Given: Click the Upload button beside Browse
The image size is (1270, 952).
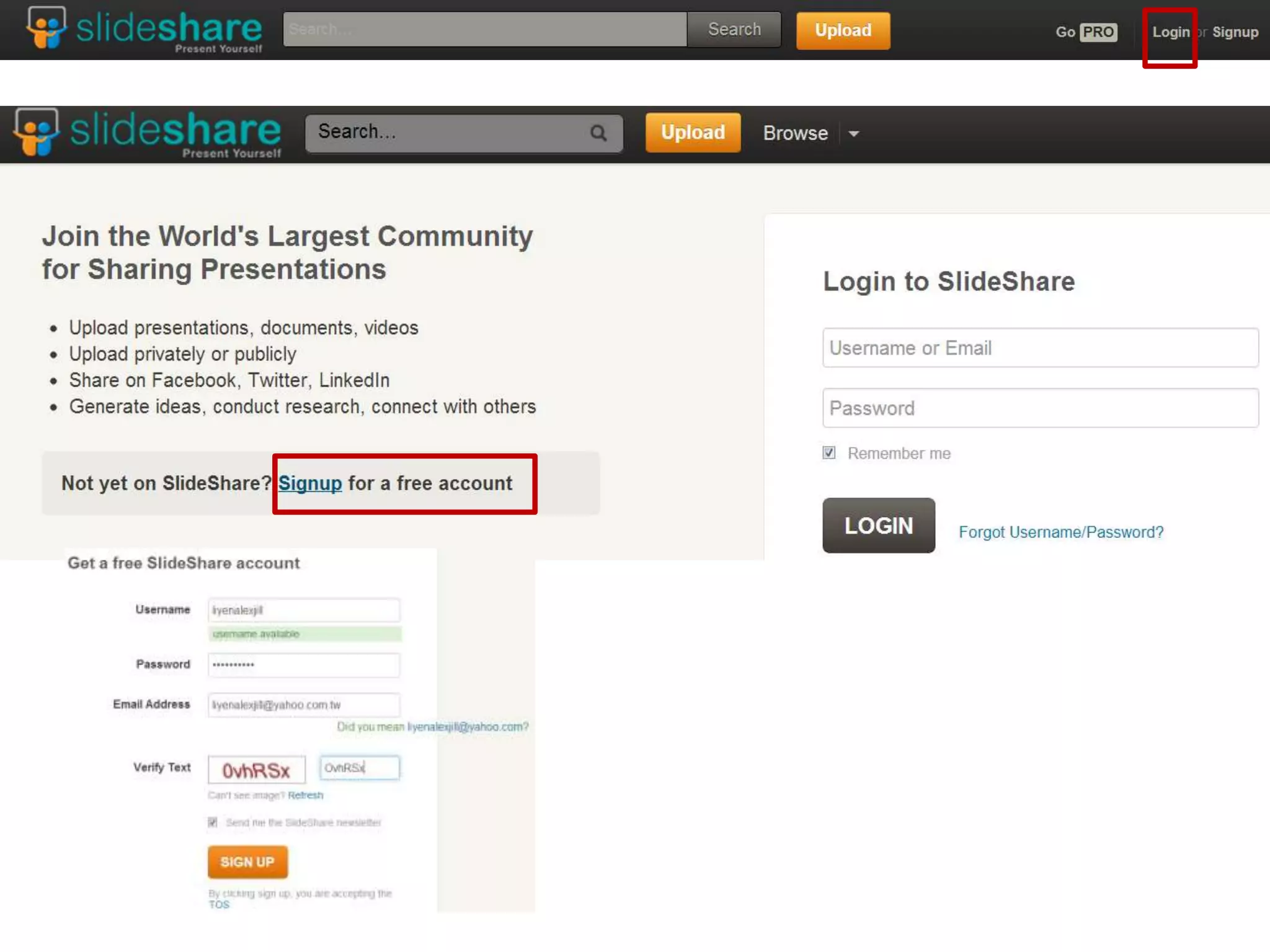Looking at the screenshot, I should click(693, 133).
